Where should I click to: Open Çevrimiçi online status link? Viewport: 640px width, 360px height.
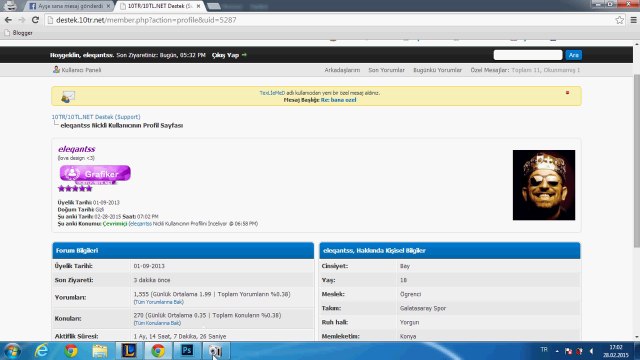(x=115, y=224)
